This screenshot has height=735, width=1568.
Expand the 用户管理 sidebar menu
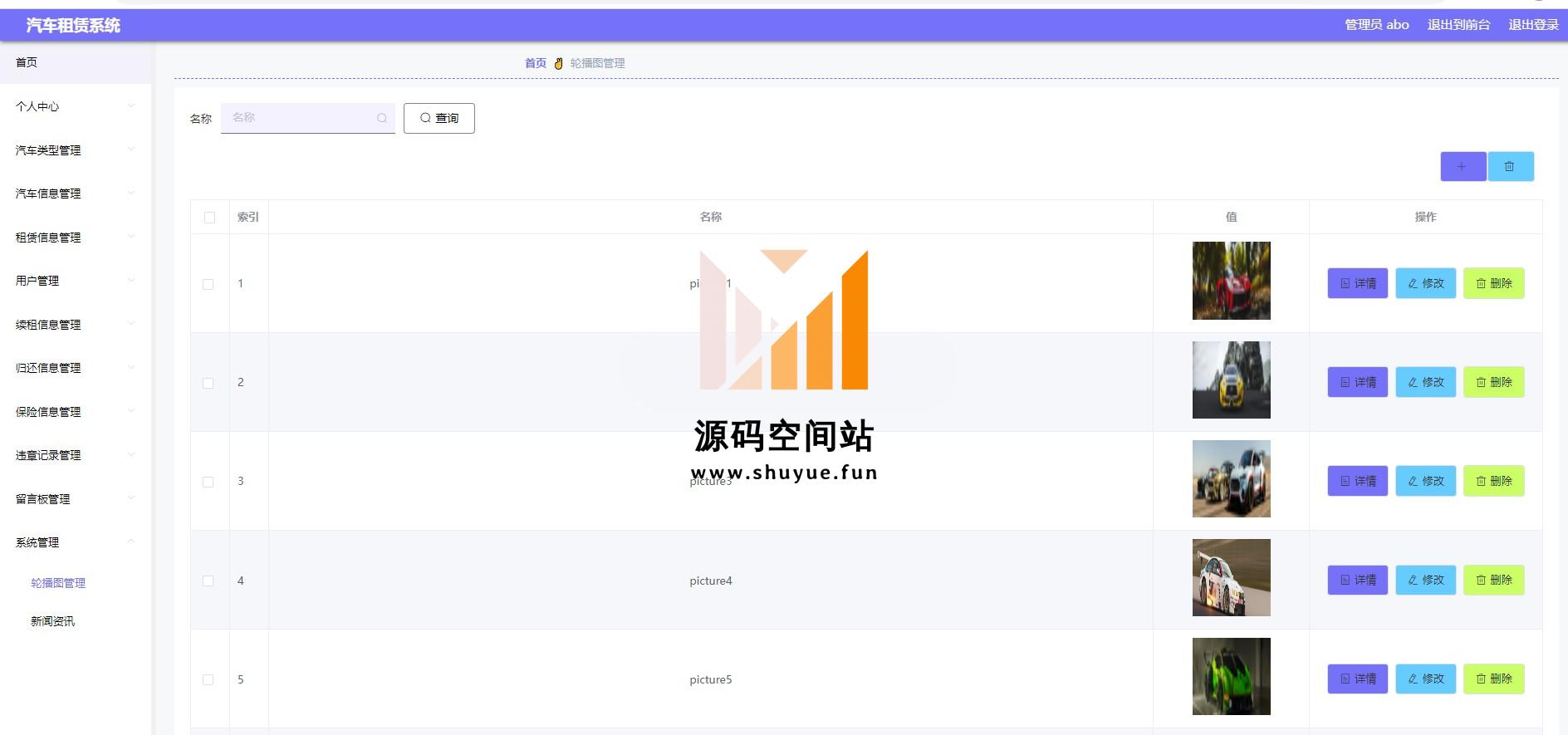coord(76,281)
